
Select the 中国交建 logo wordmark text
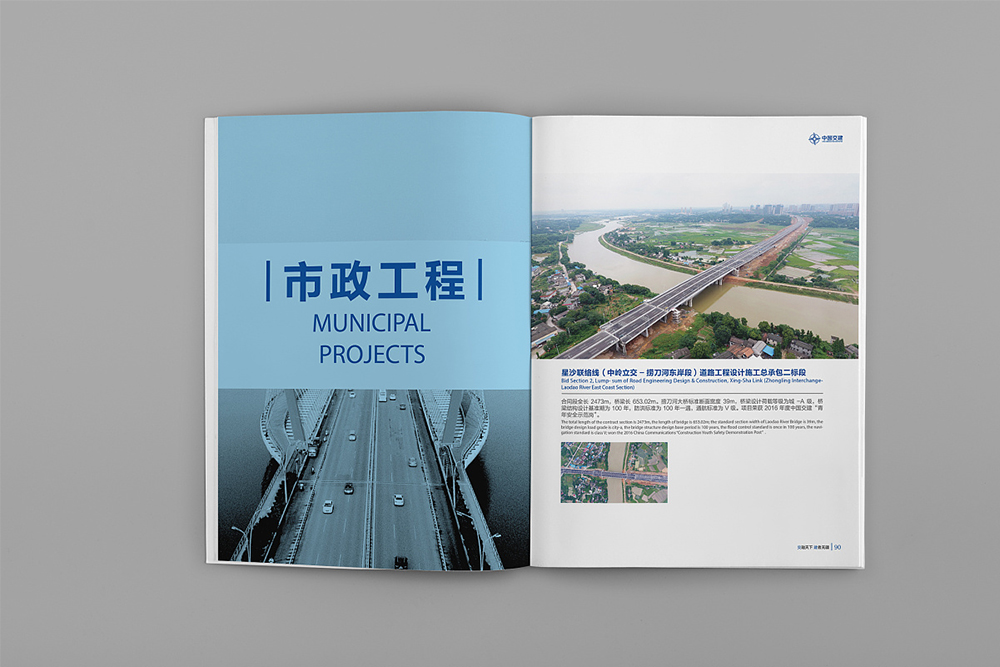click(x=831, y=138)
